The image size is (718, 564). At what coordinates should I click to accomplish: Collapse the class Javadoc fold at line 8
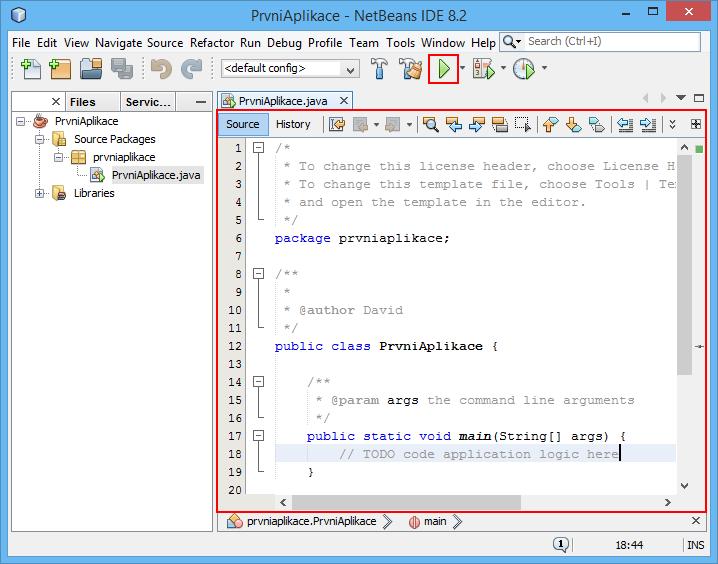tap(259, 273)
